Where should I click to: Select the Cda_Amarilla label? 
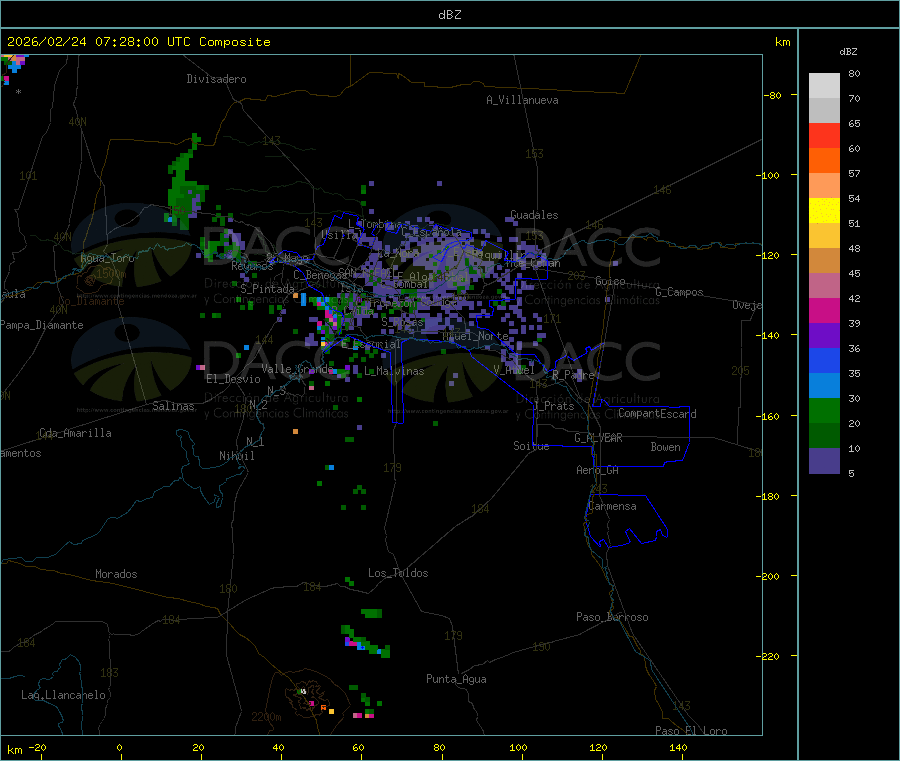pos(75,433)
